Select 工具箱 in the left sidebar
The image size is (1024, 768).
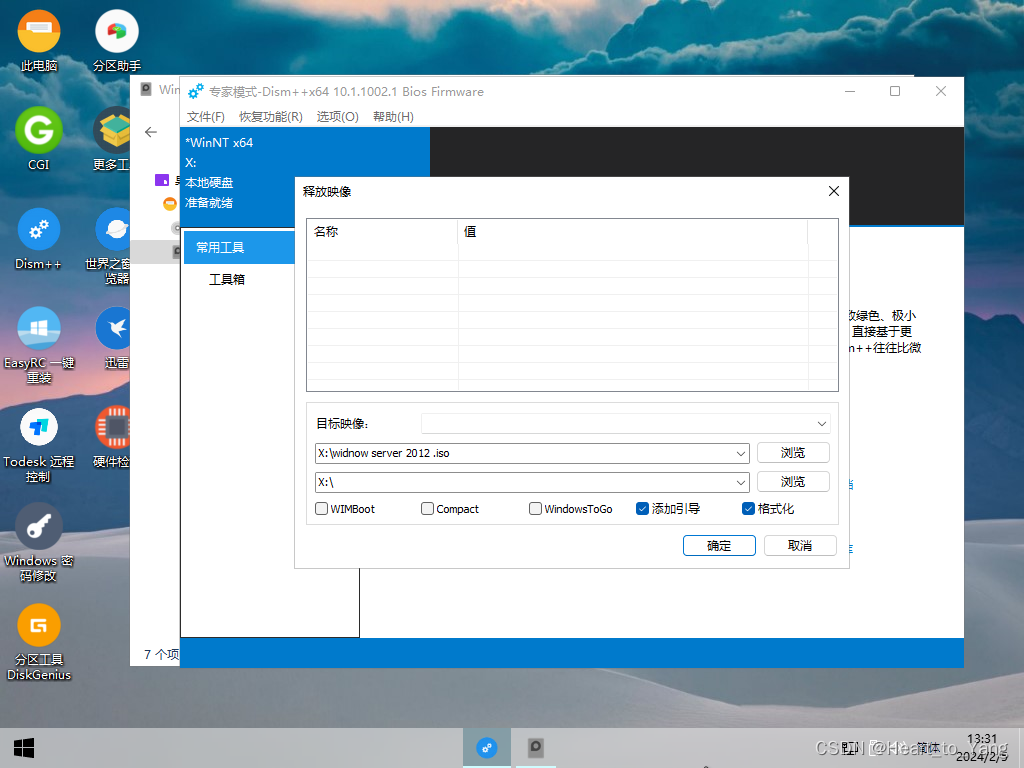(227, 280)
